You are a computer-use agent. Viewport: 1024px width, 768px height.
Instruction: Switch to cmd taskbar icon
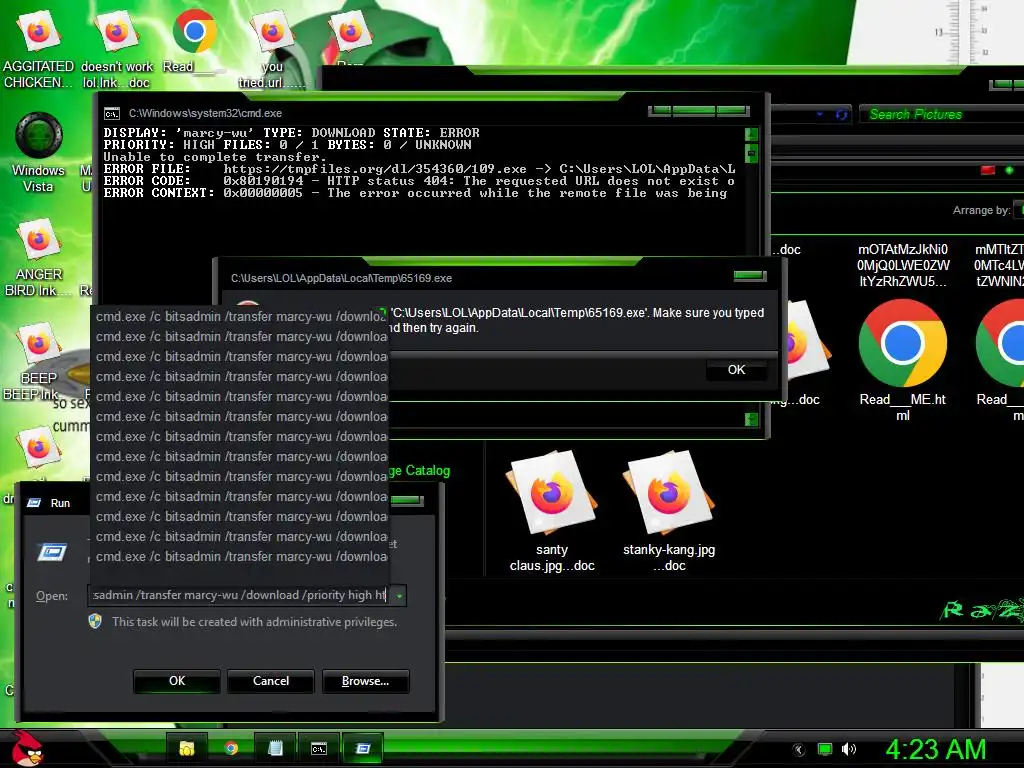pos(319,748)
